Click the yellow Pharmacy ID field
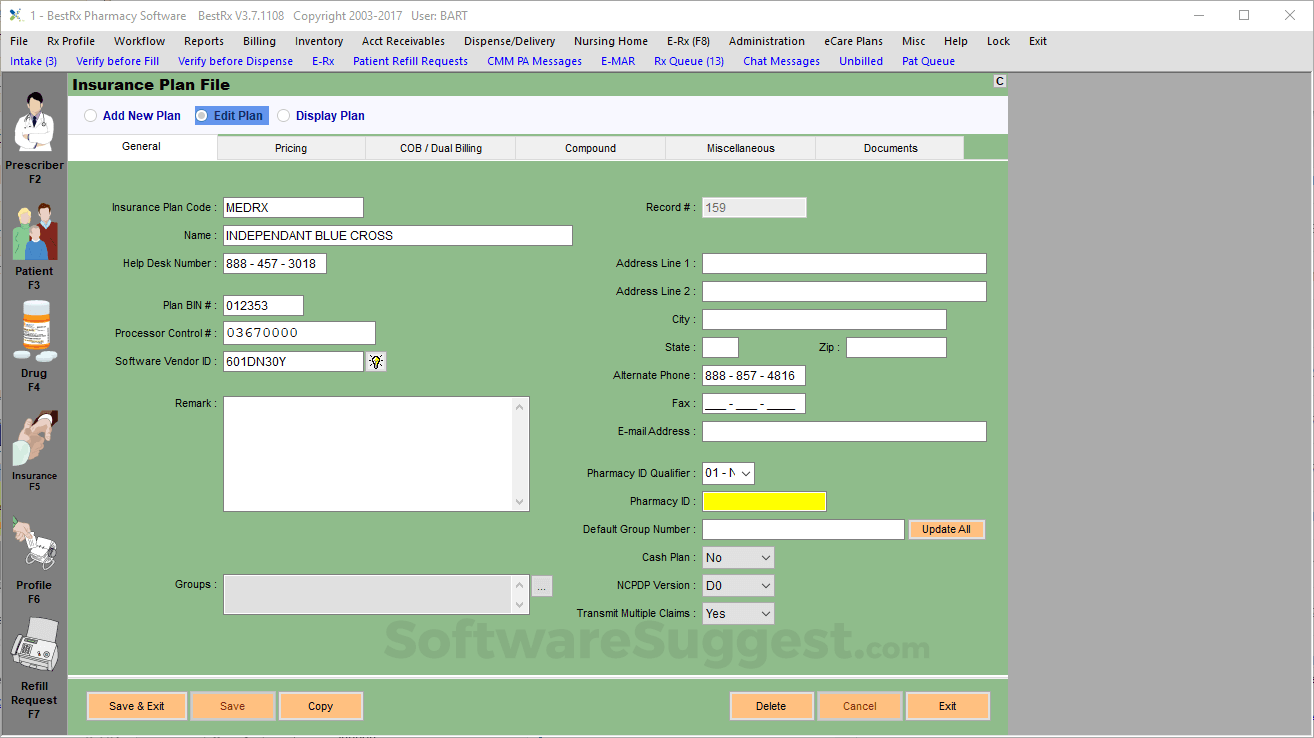The image size is (1314, 738). pyautogui.click(x=764, y=501)
